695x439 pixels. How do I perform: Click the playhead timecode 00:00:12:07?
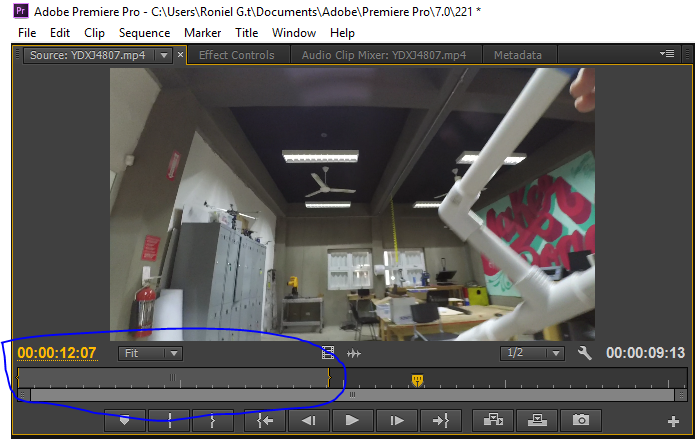point(57,353)
